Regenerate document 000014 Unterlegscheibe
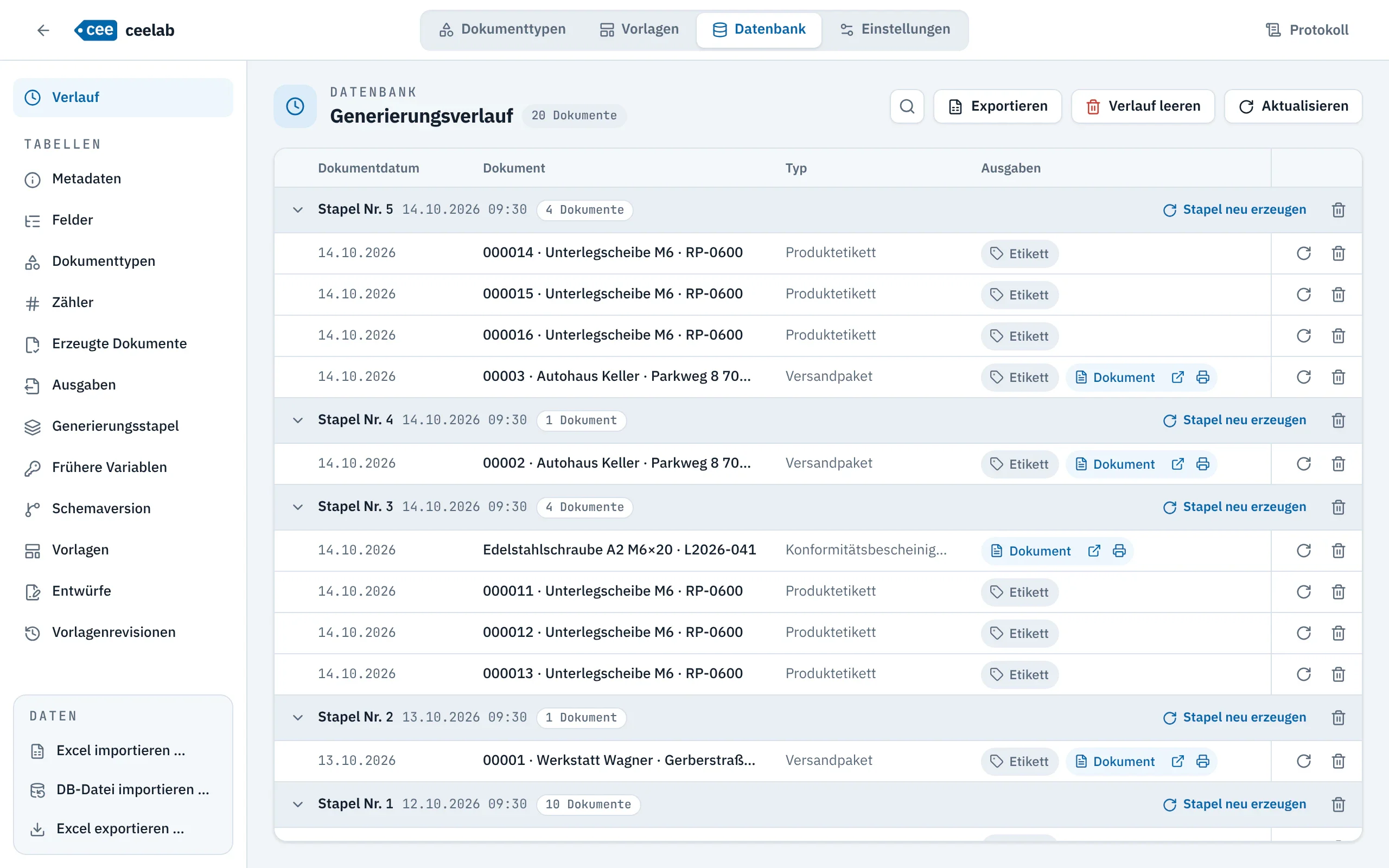The width and height of the screenshot is (1389, 868). [1303, 253]
